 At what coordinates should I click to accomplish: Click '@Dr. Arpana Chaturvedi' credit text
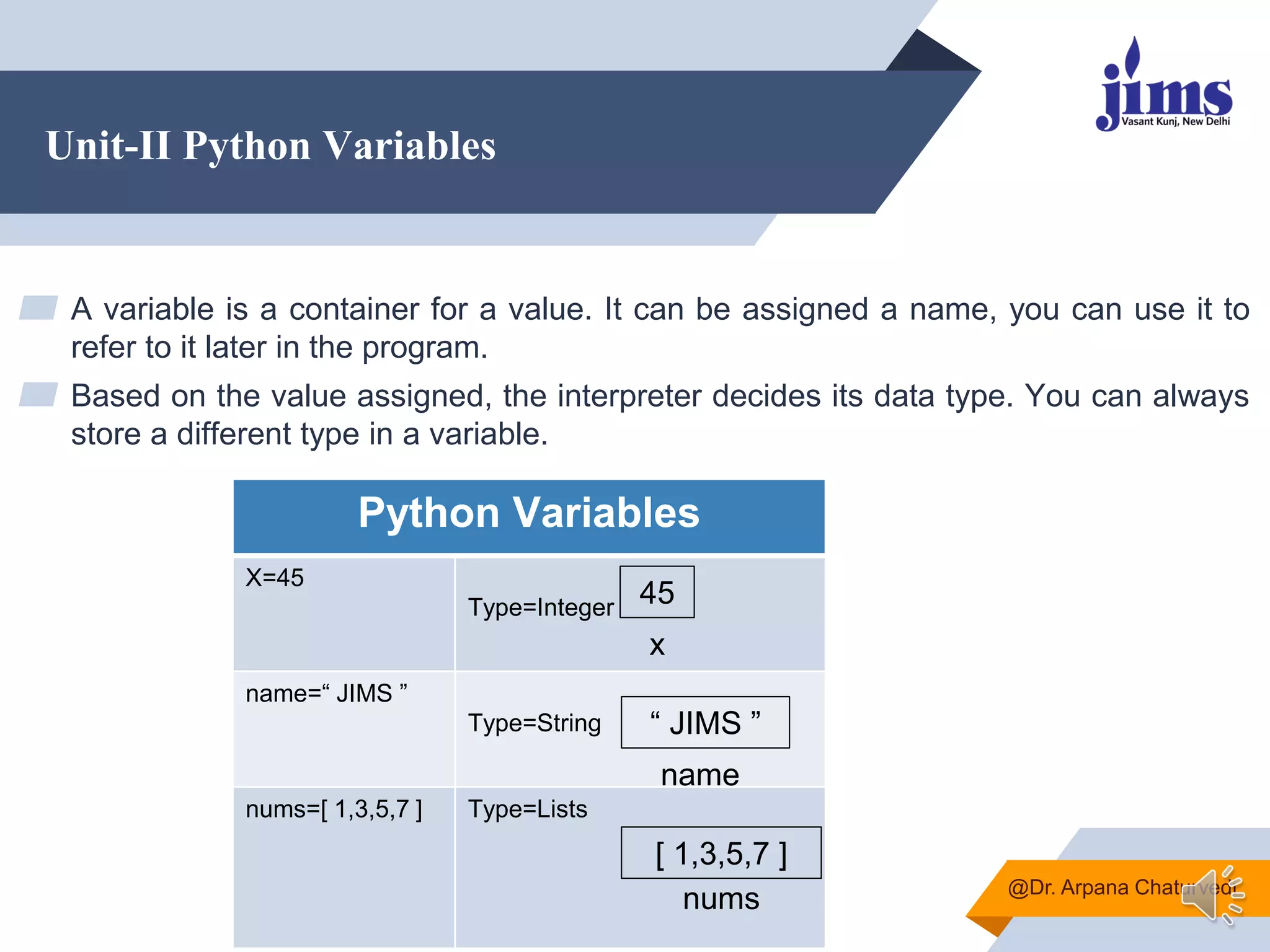pyautogui.click(x=1122, y=888)
